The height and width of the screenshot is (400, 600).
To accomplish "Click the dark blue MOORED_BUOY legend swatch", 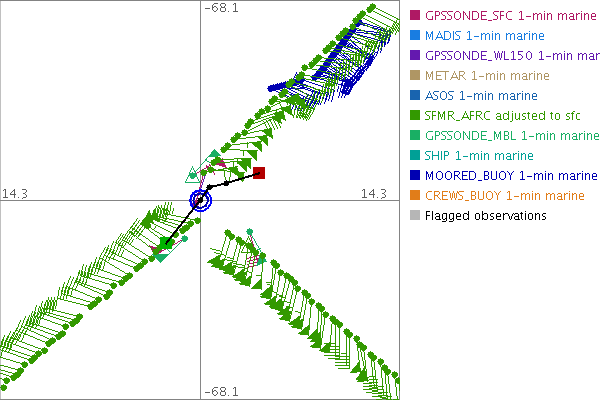I will tap(415, 175).
